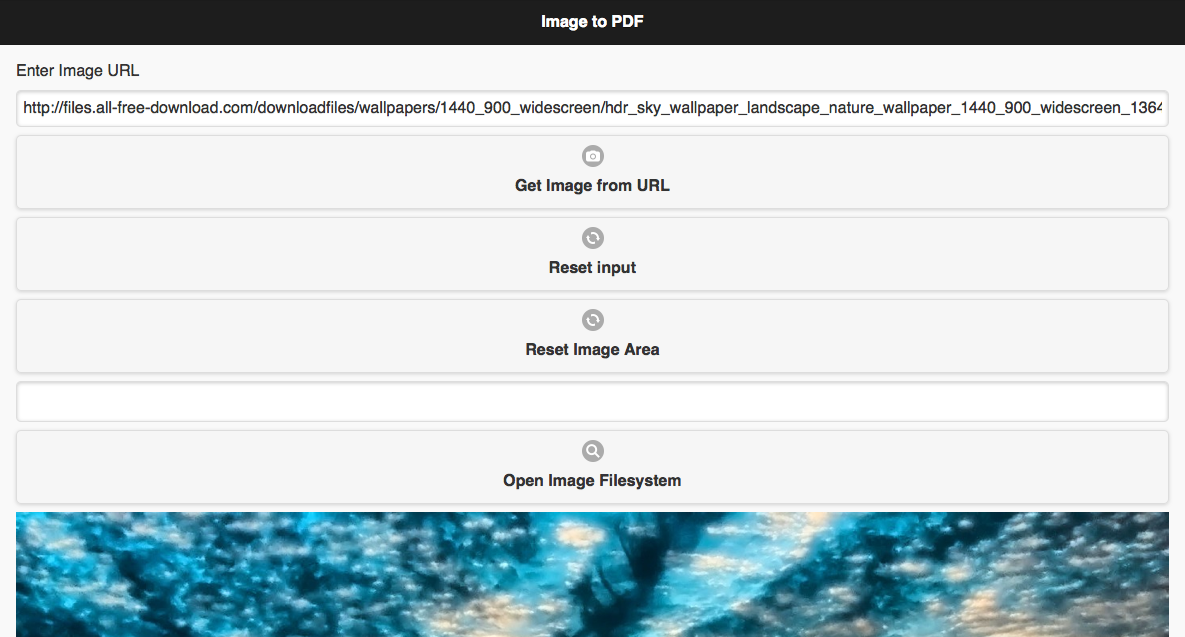This screenshot has height=637, width=1185.
Task: Click the camera icon above Get Image from URL
Action: tap(592, 156)
